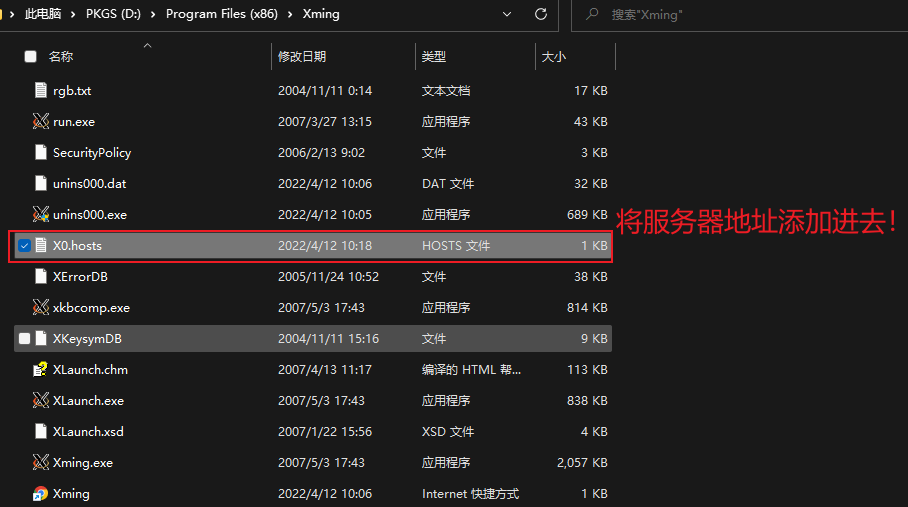Viewport: 908px width, 507px height.
Task: Sort by 类型 column header
Action: (x=434, y=56)
